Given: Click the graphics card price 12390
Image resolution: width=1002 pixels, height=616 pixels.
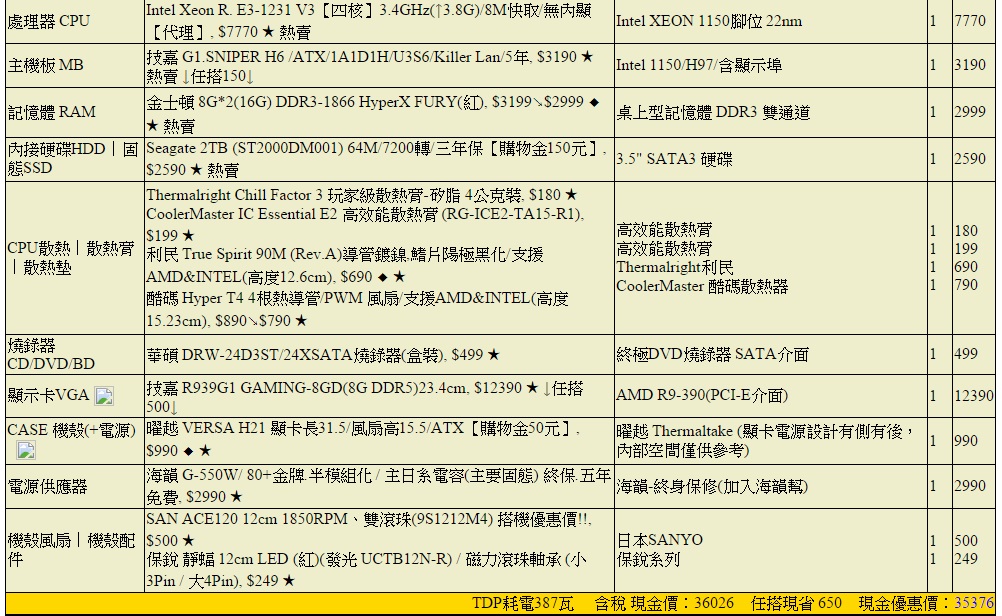Looking at the screenshot, I should [974, 396].
